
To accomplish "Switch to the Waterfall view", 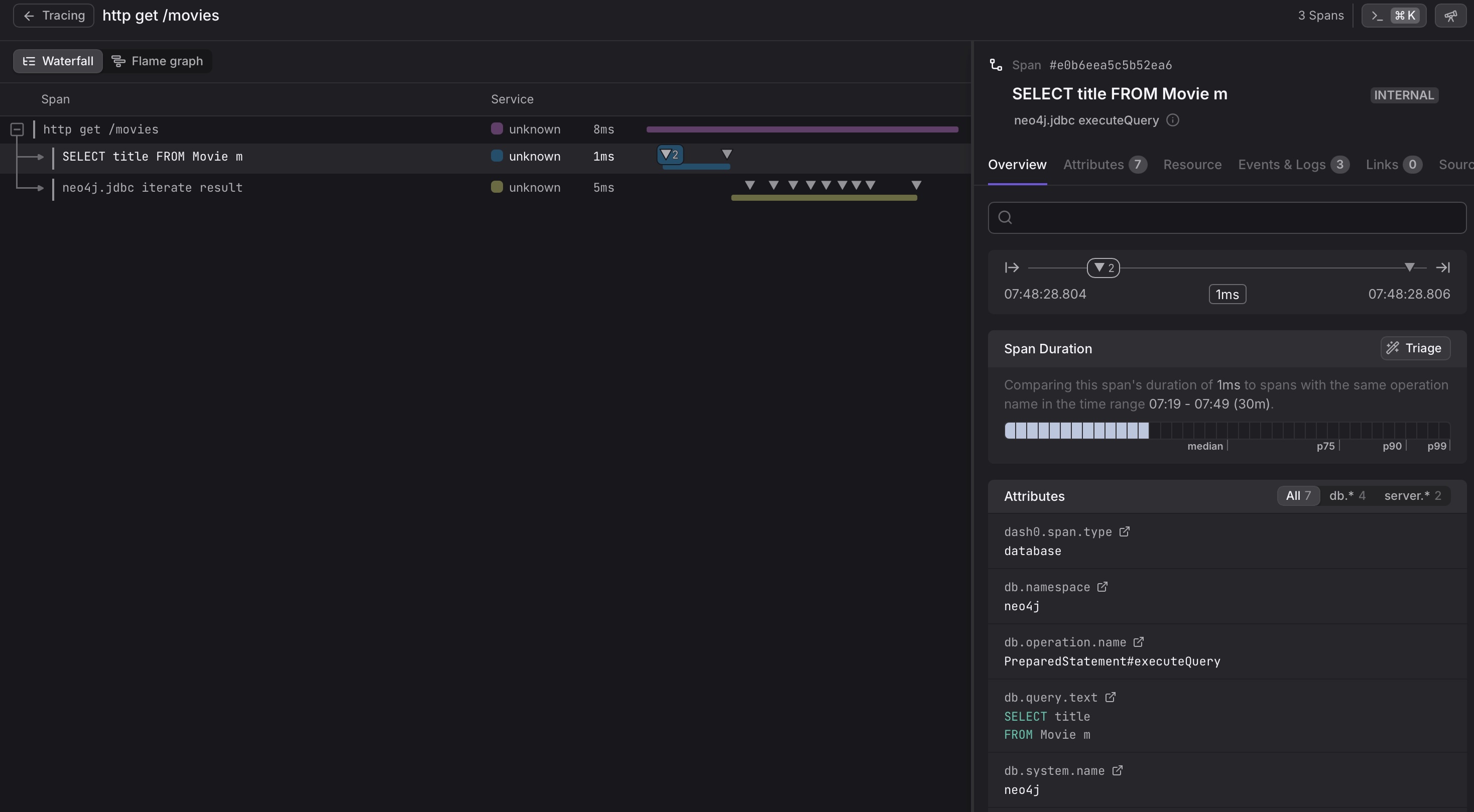I will [x=57, y=61].
